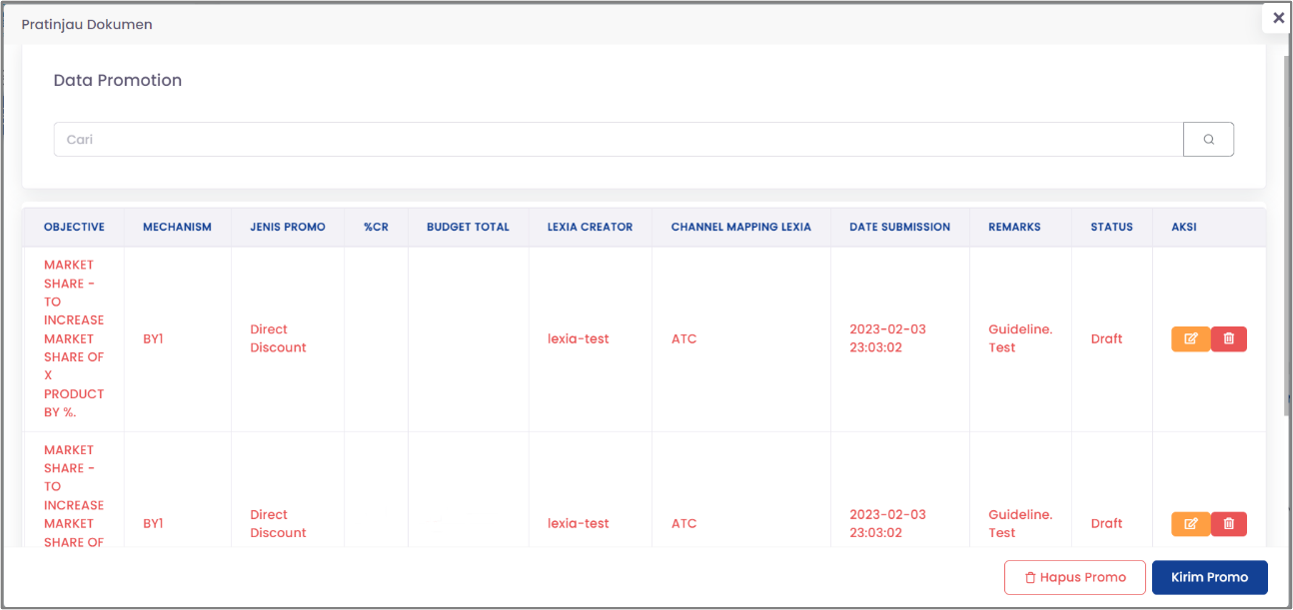Sort by BUDGET TOTAL column header

click(468, 227)
